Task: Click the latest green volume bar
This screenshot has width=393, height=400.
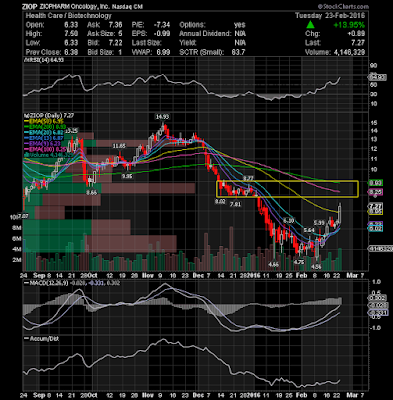Action: tap(340, 259)
